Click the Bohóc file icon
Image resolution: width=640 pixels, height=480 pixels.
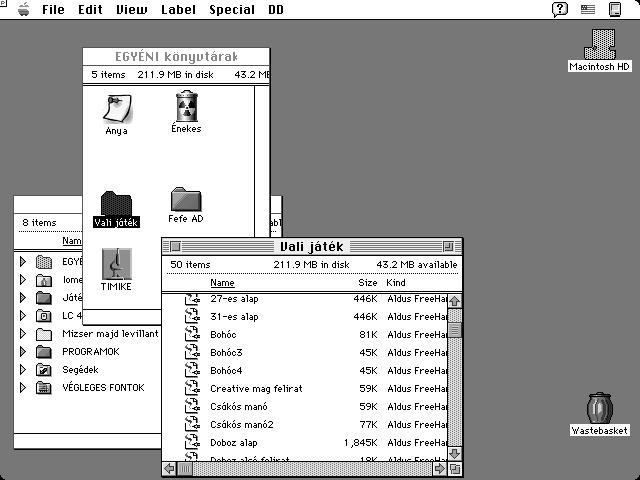point(192,335)
